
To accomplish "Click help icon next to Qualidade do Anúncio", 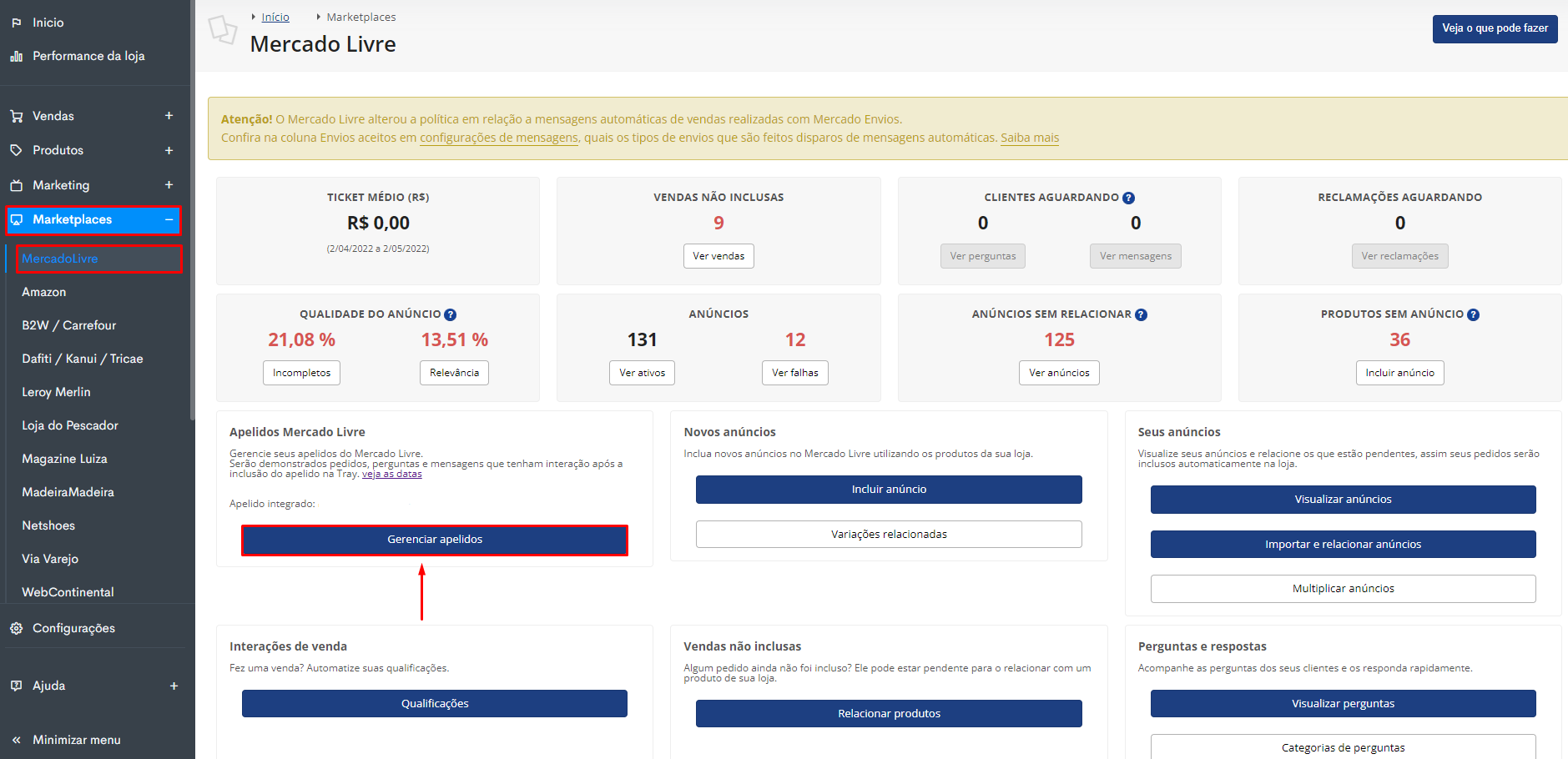I will [x=450, y=314].
